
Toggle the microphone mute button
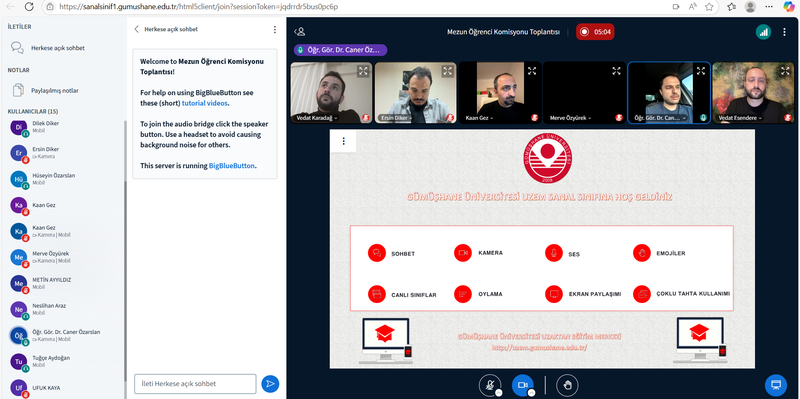click(x=490, y=385)
